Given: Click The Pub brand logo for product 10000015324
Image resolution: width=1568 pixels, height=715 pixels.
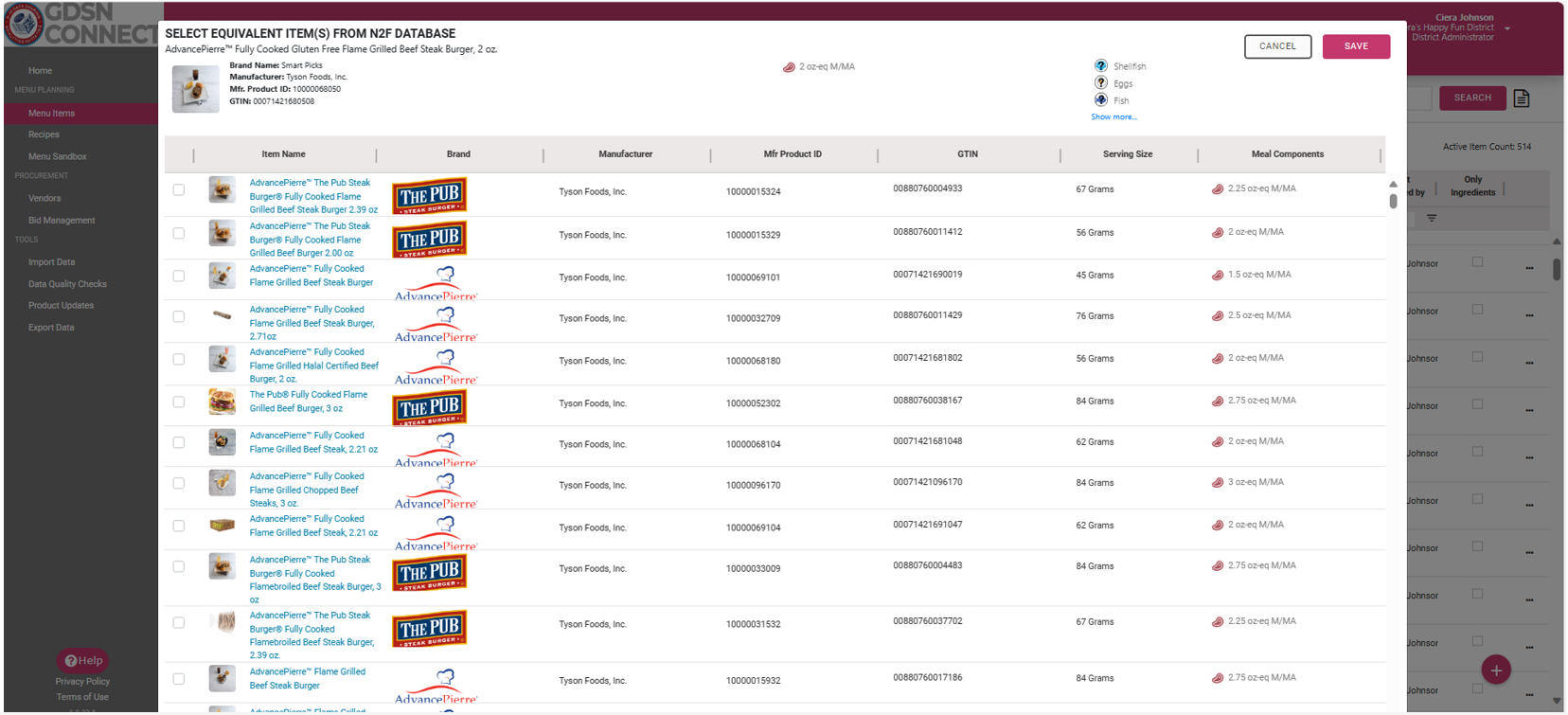Looking at the screenshot, I should click(430, 195).
